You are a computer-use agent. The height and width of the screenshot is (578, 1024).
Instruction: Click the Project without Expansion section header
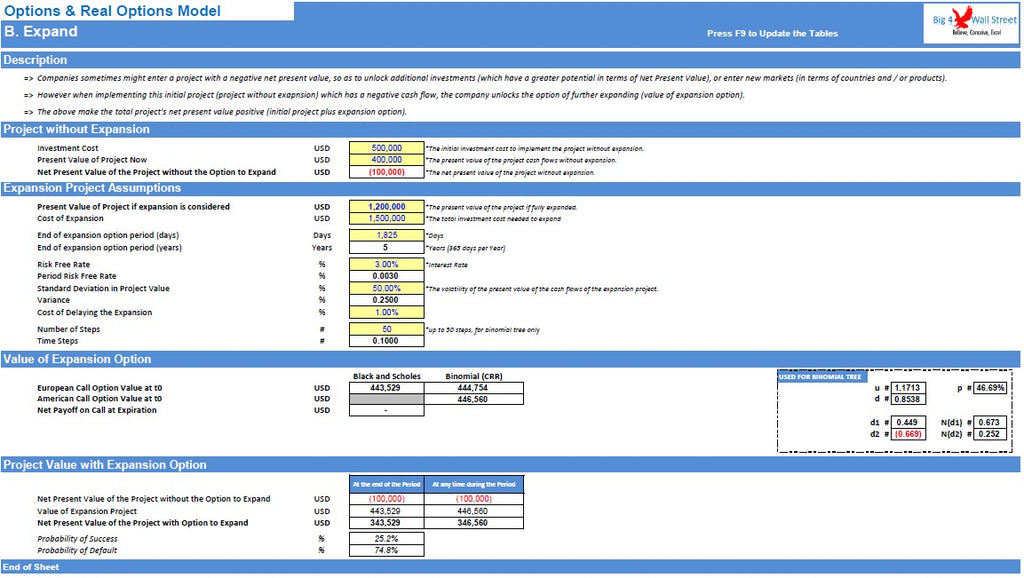(510, 129)
